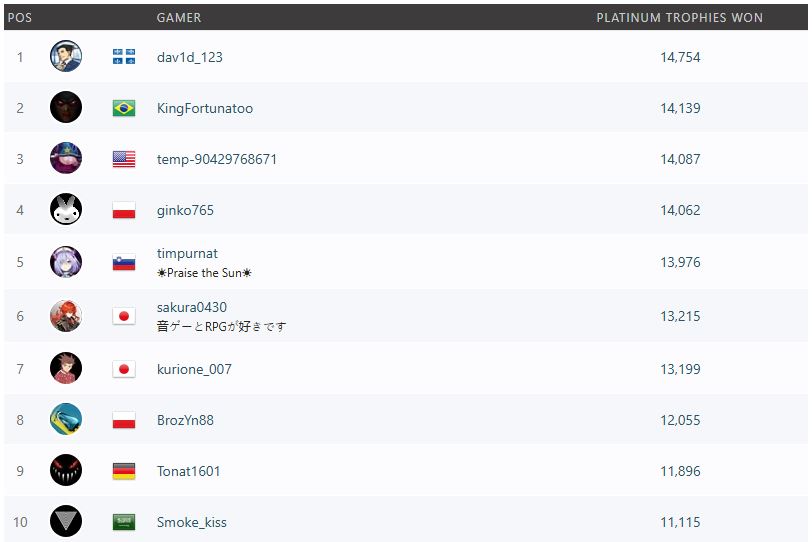Open temp-90429768671's wizard avatar
The image size is (812, 542).
66,158
